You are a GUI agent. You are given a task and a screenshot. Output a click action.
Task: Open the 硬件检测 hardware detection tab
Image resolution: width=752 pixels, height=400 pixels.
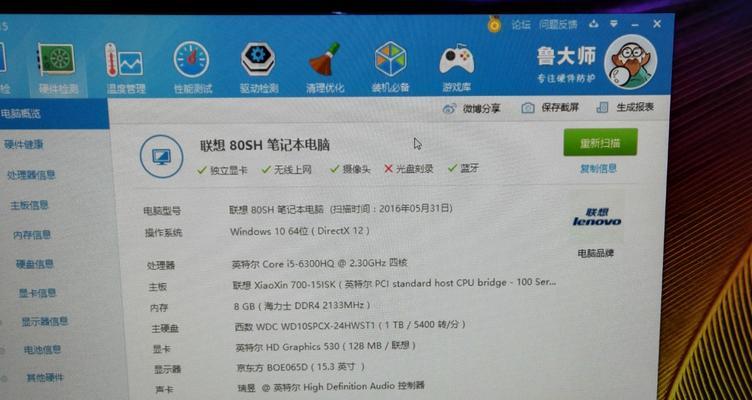coord(58,69)
